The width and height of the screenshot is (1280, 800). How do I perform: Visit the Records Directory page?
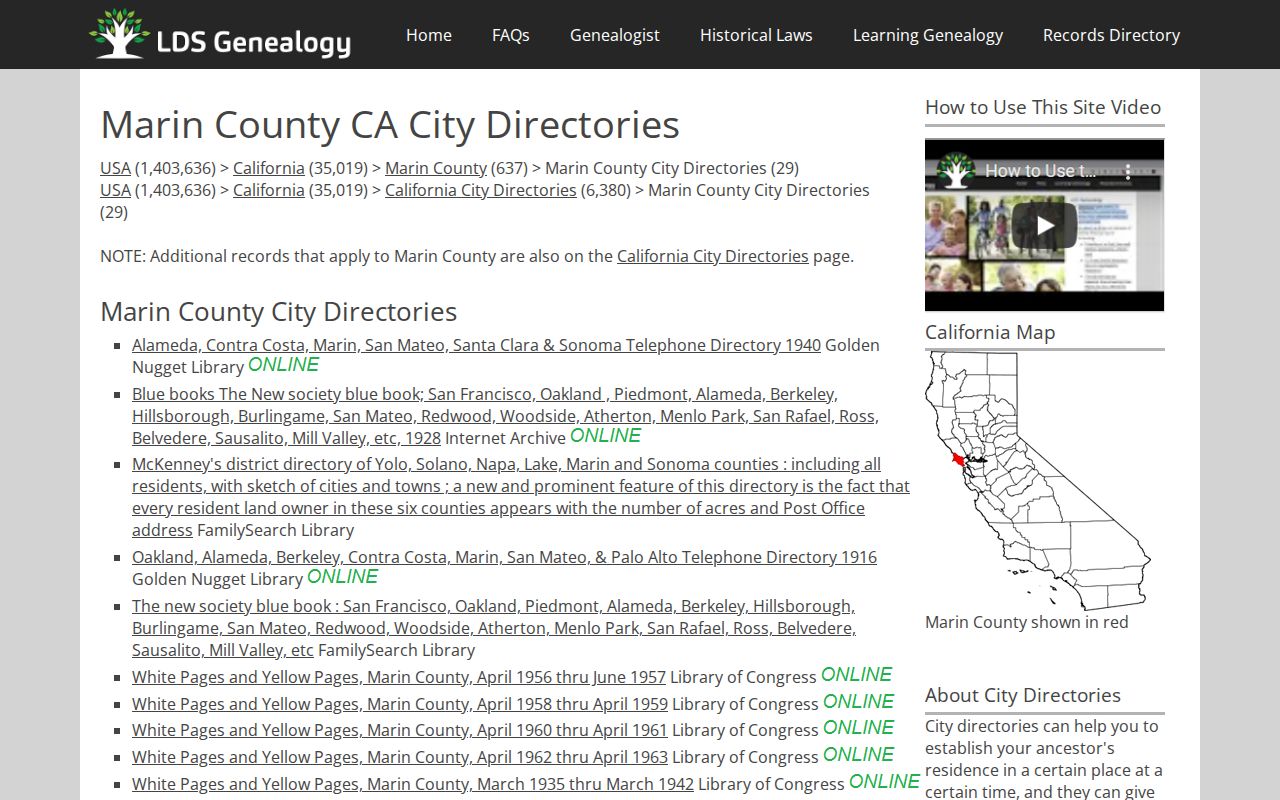(x=1112, y=35)
